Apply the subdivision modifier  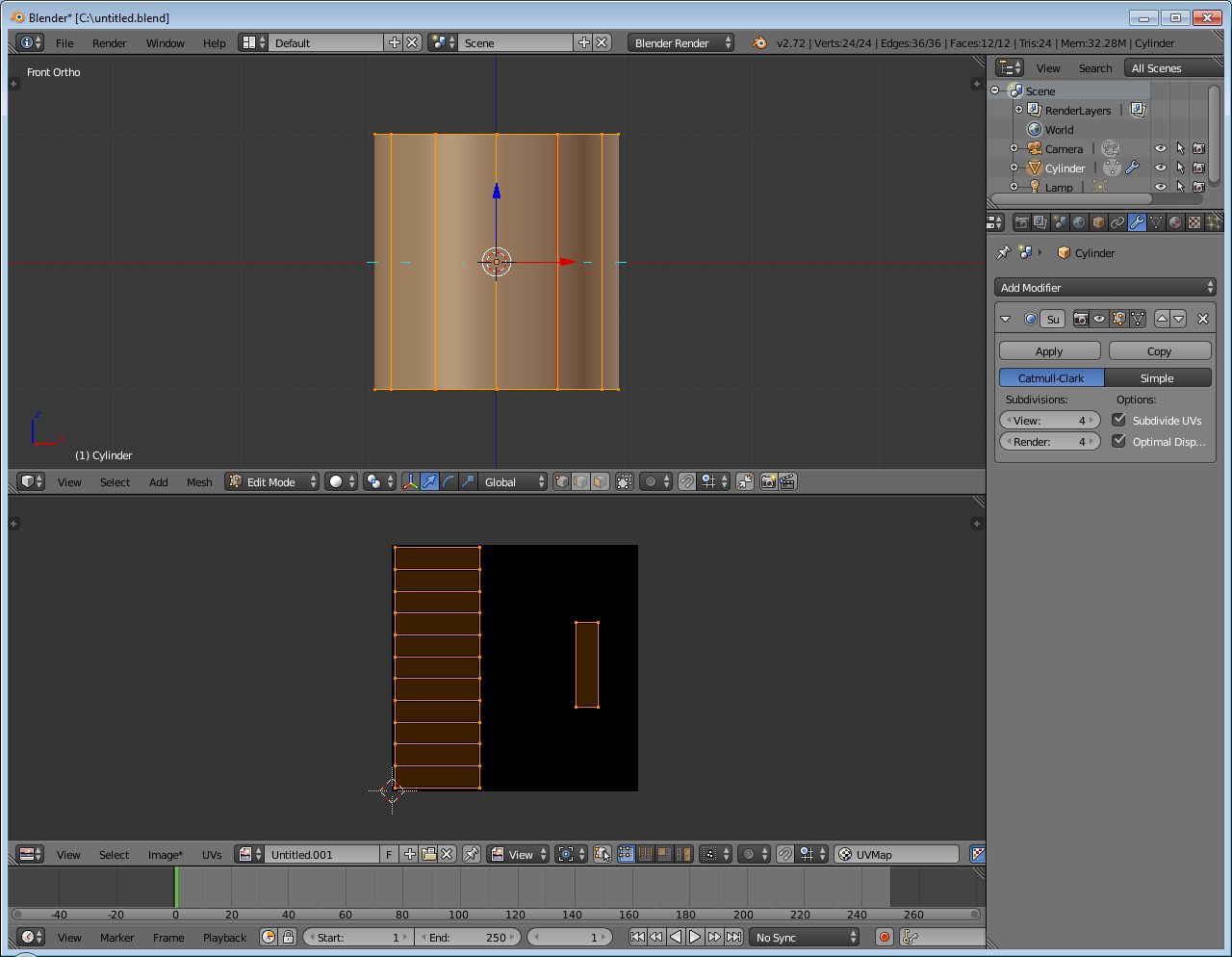[1049, 351]
